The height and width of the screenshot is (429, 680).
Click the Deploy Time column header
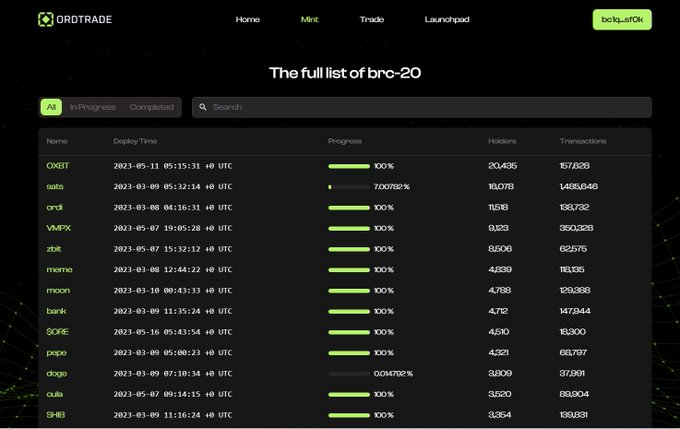click(x=135, y=141)
